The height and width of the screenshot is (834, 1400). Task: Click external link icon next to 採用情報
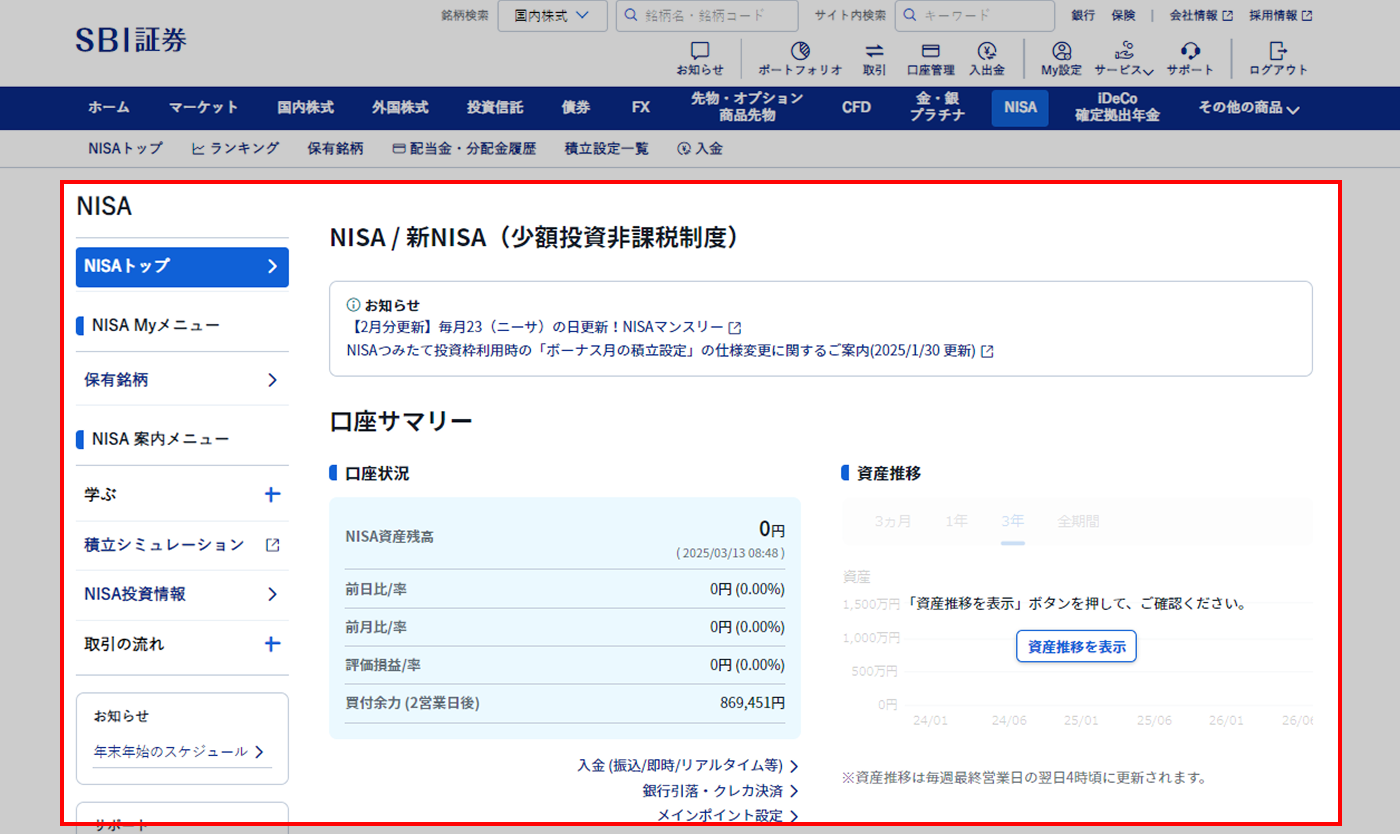pyautogui.click(x=1307, y=16)
